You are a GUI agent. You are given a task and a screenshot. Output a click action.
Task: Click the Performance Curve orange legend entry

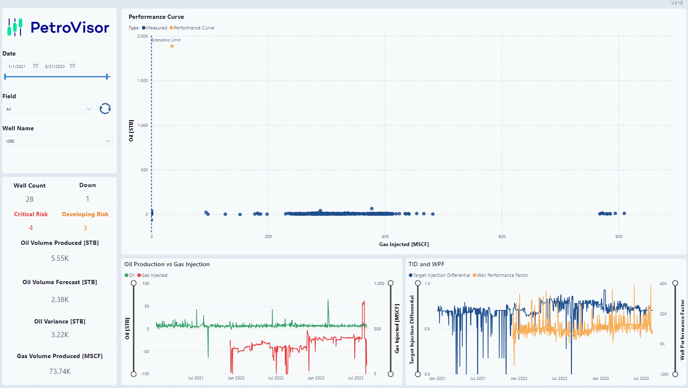click(x=192, y=28)
